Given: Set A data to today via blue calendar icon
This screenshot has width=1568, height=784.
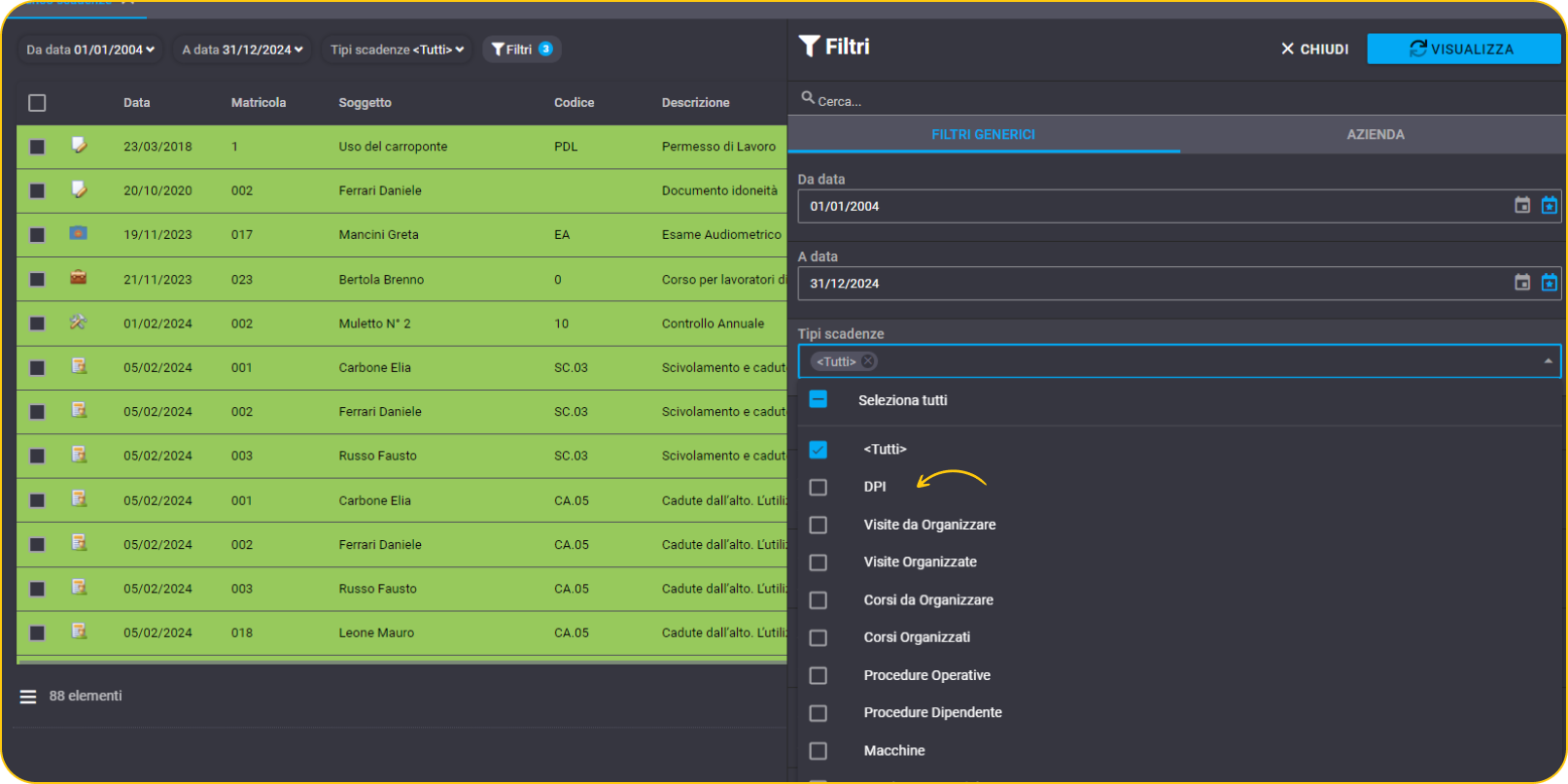Looking at the screenshot, I should [x=1550, y=283].
